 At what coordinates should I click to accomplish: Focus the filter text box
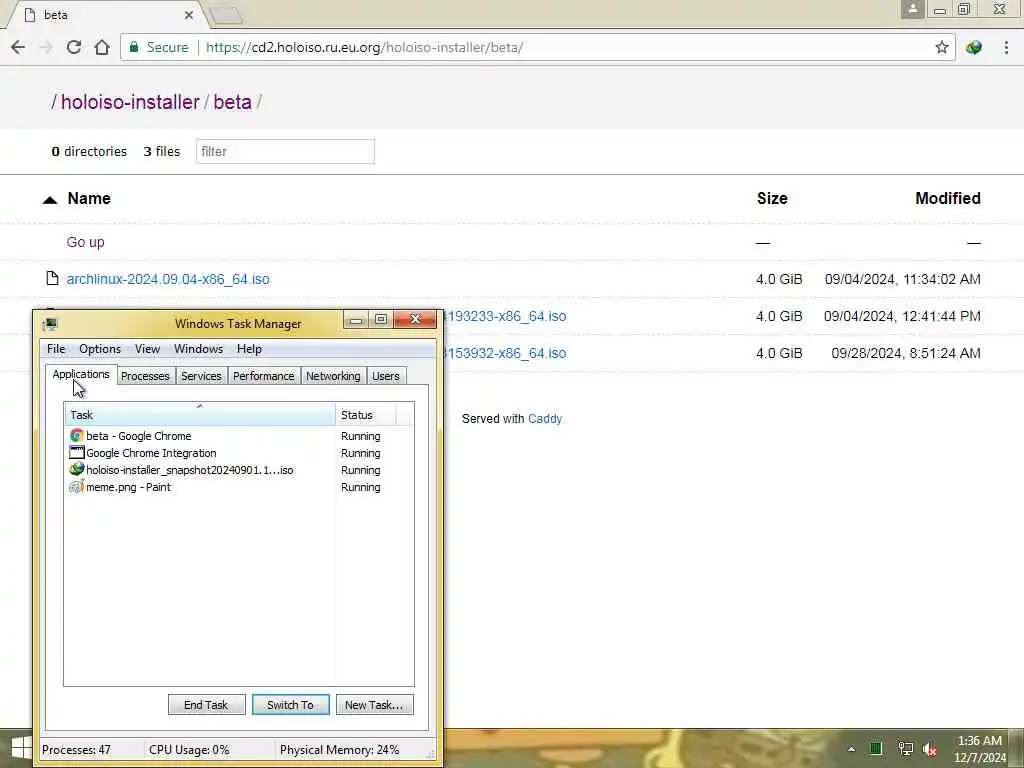tap(285, 152)
